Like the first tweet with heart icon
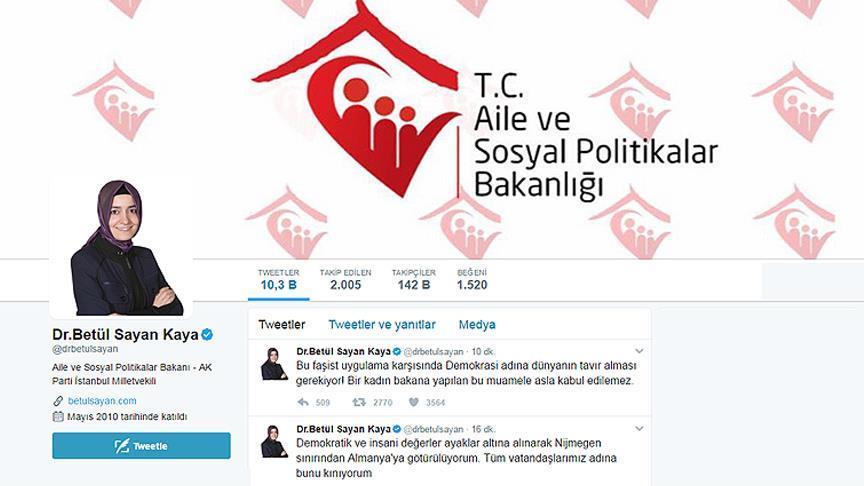Image resolution: width=864 pixels, height=486 pixels. pos(414,402)
